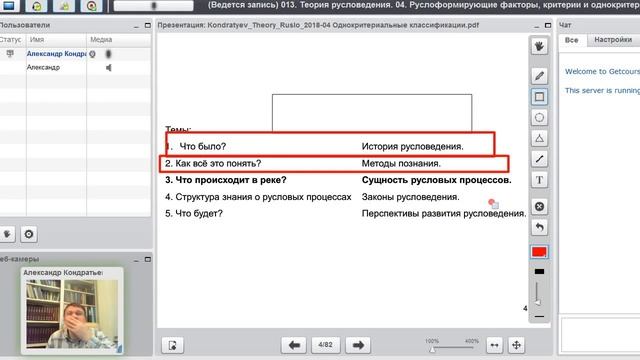Image resolution: width=640 pixels, height=360 pixels.
Task: Click the 'Welcome to Getcourse' chat message
Action: coord(602,71)
